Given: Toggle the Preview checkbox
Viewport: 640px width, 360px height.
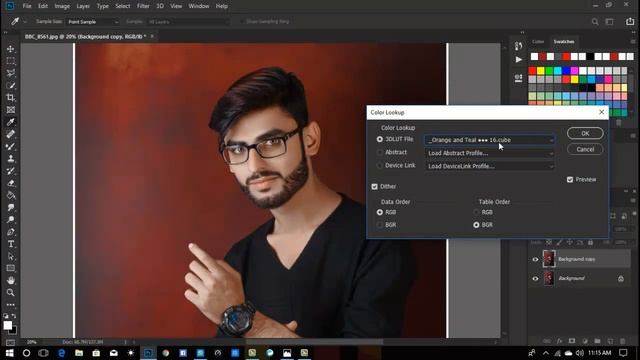Looking at the screenshot, I should [570, 179].
